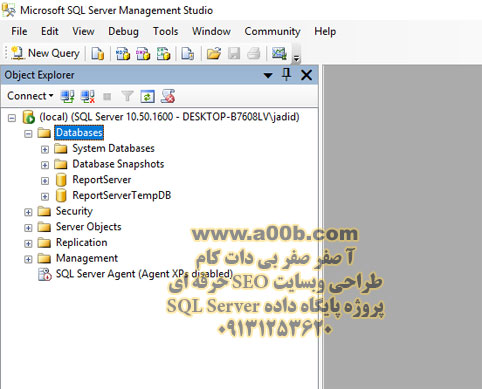Image resolution: width=482 pixels, height=389 pixels.
Task: Click the folder icon beside System Databases
Action: (61, 148)
